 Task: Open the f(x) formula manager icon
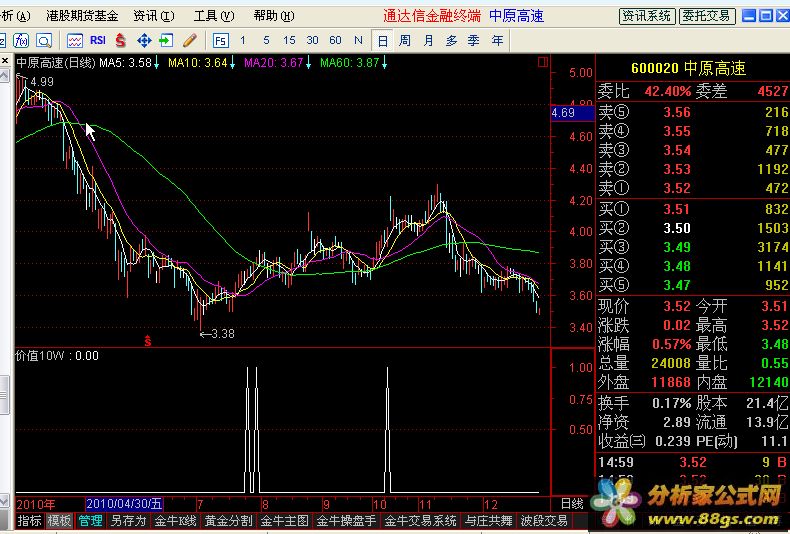coord(22,40)
